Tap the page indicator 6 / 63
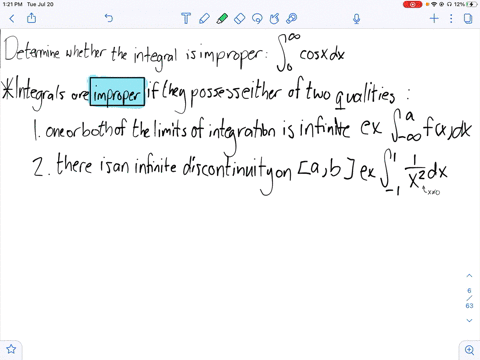This screenshot has height=360, width=480. pos(469,298)
